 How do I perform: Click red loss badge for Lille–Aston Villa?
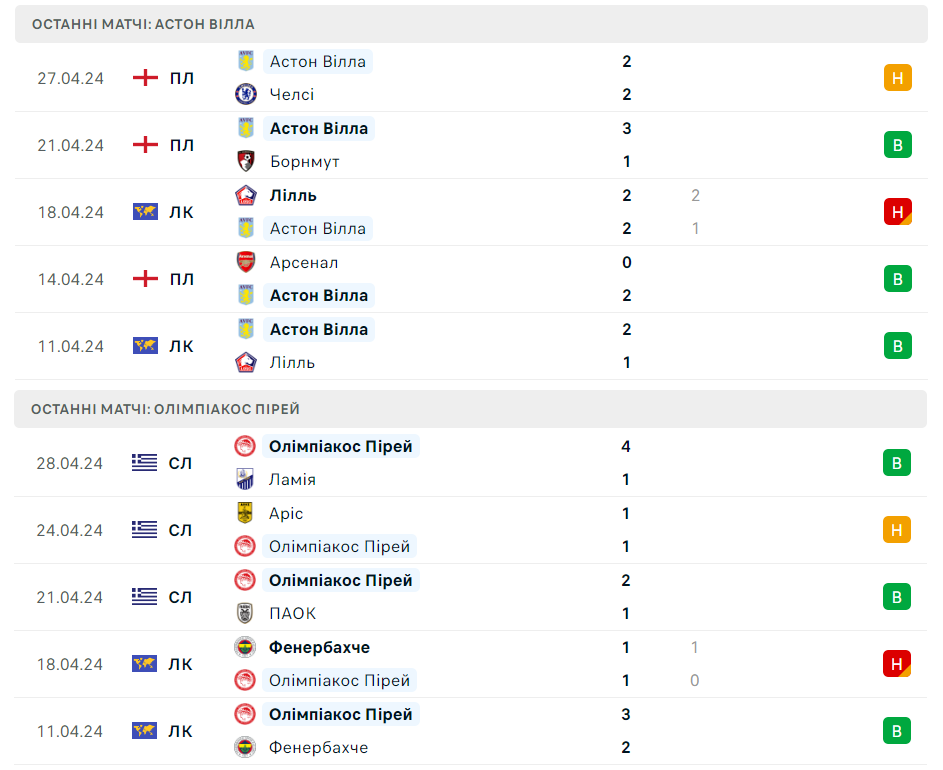tap(897, 212)
